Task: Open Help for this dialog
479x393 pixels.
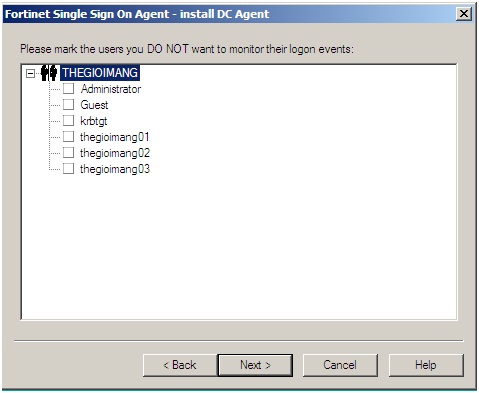Action: 426,365
